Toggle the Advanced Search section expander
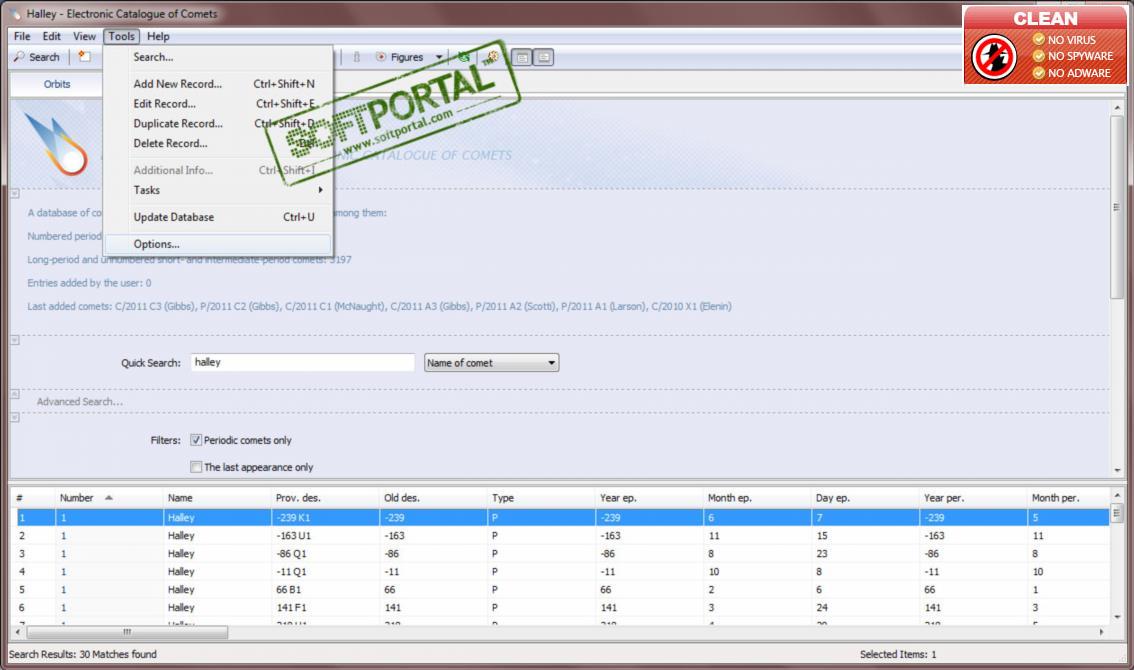This screenshot has height=670, width=1134. pos(14,394)
